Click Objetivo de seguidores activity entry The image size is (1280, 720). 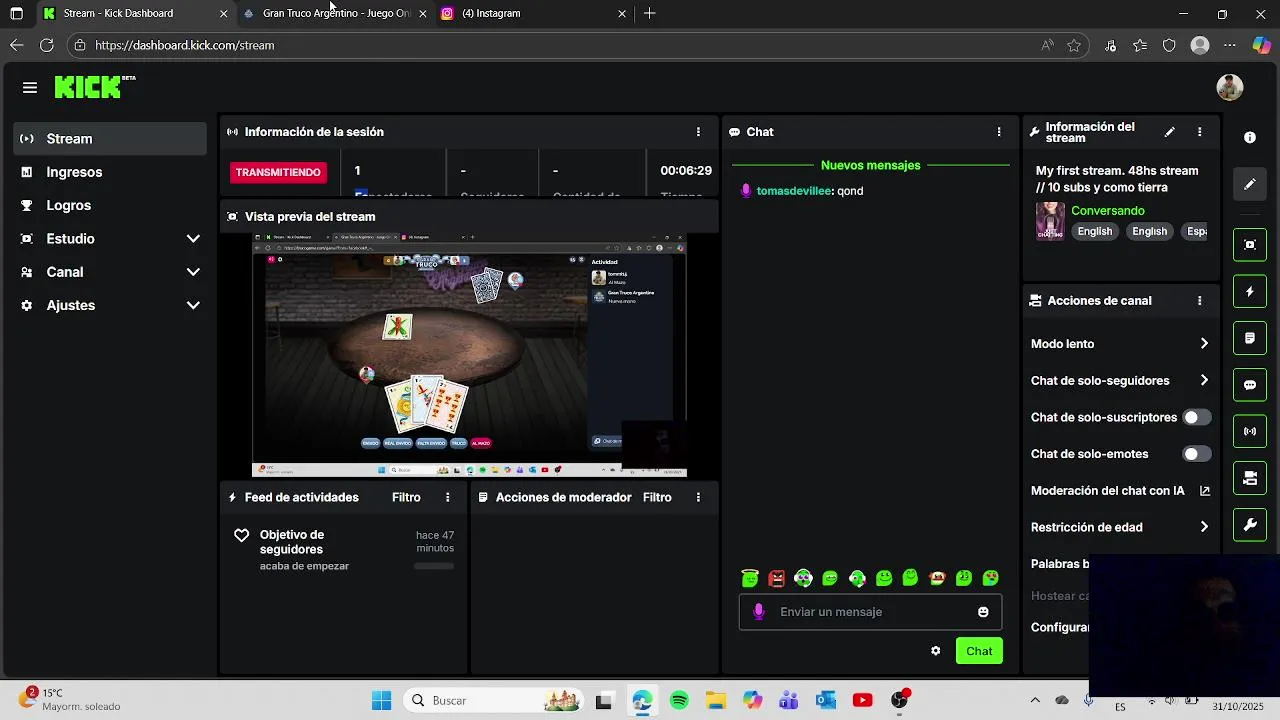(x=343, y=550)
